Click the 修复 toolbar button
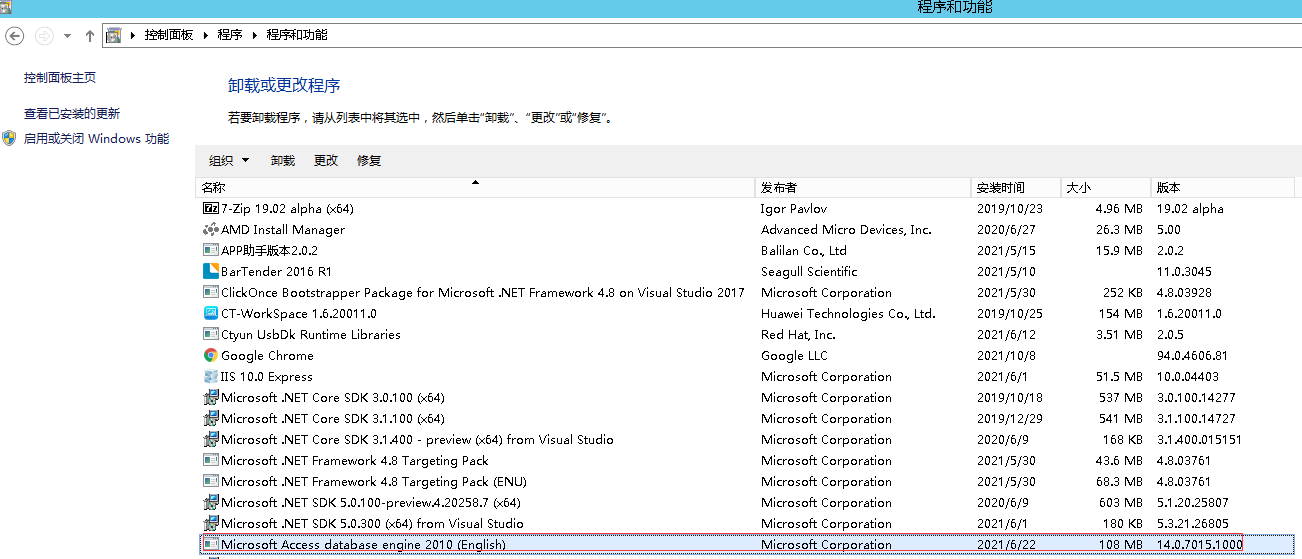This screenshot has width=1302, height=559. click(x=369, y=161)
